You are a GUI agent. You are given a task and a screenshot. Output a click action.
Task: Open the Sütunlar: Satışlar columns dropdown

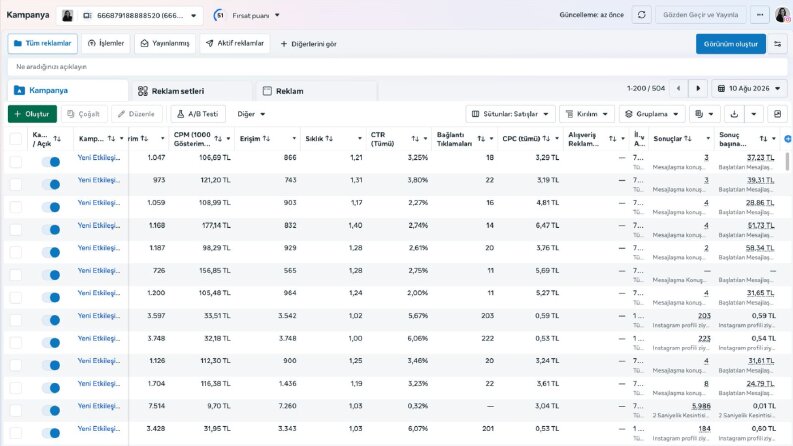point(510,114)
